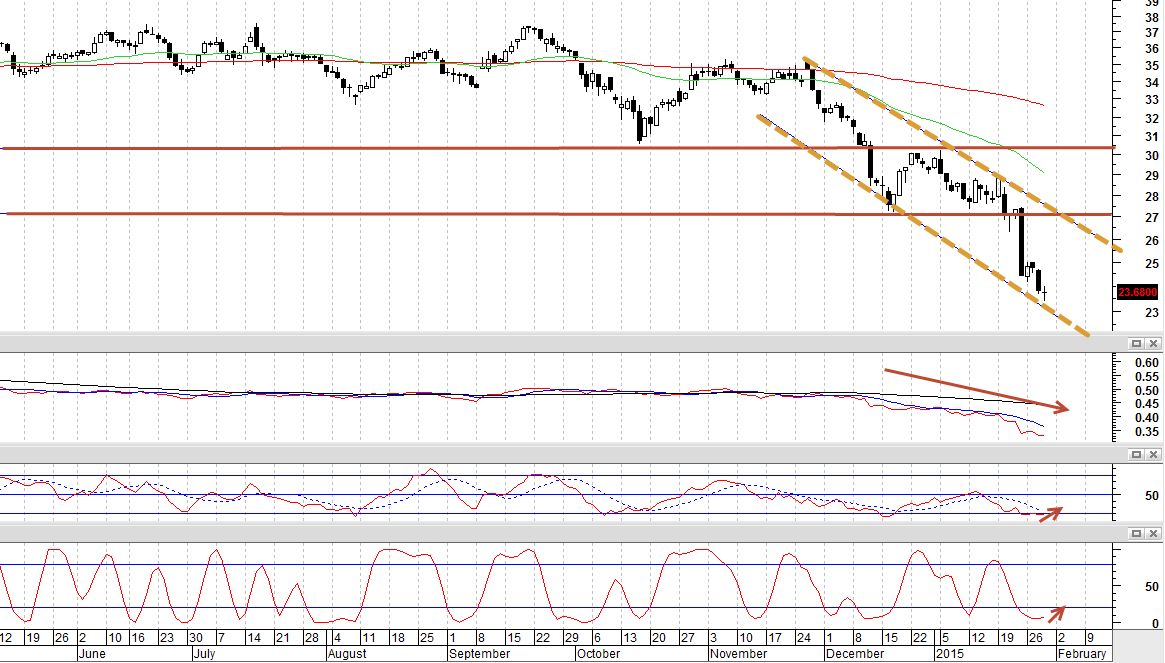The height and width of the screenshot is (663, 1165).
Task: Select the upper orange dashed channel trendline
Action: tap(962, 154)
